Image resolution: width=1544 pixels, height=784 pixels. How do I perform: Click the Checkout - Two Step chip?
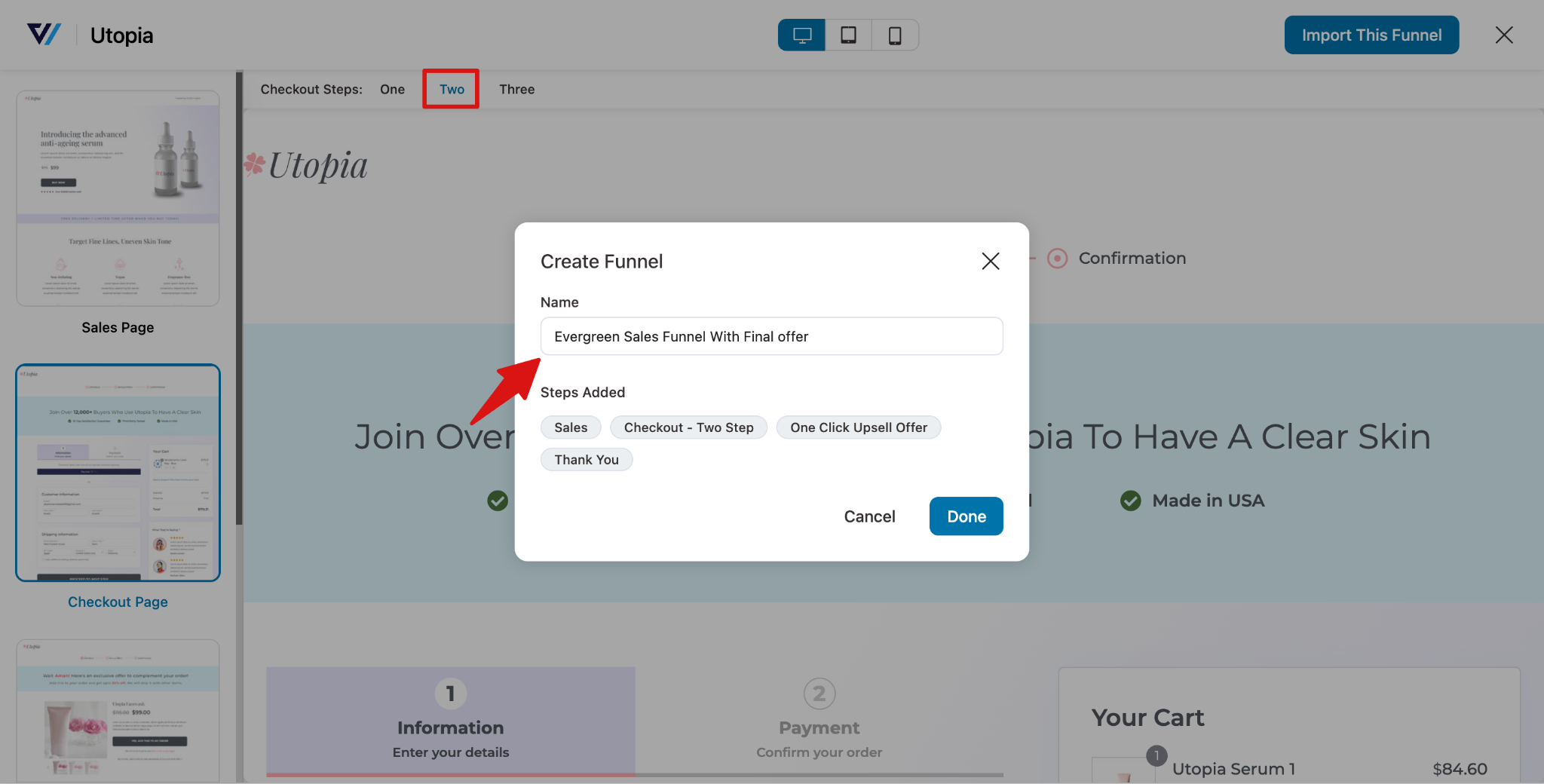coord(688,427)
